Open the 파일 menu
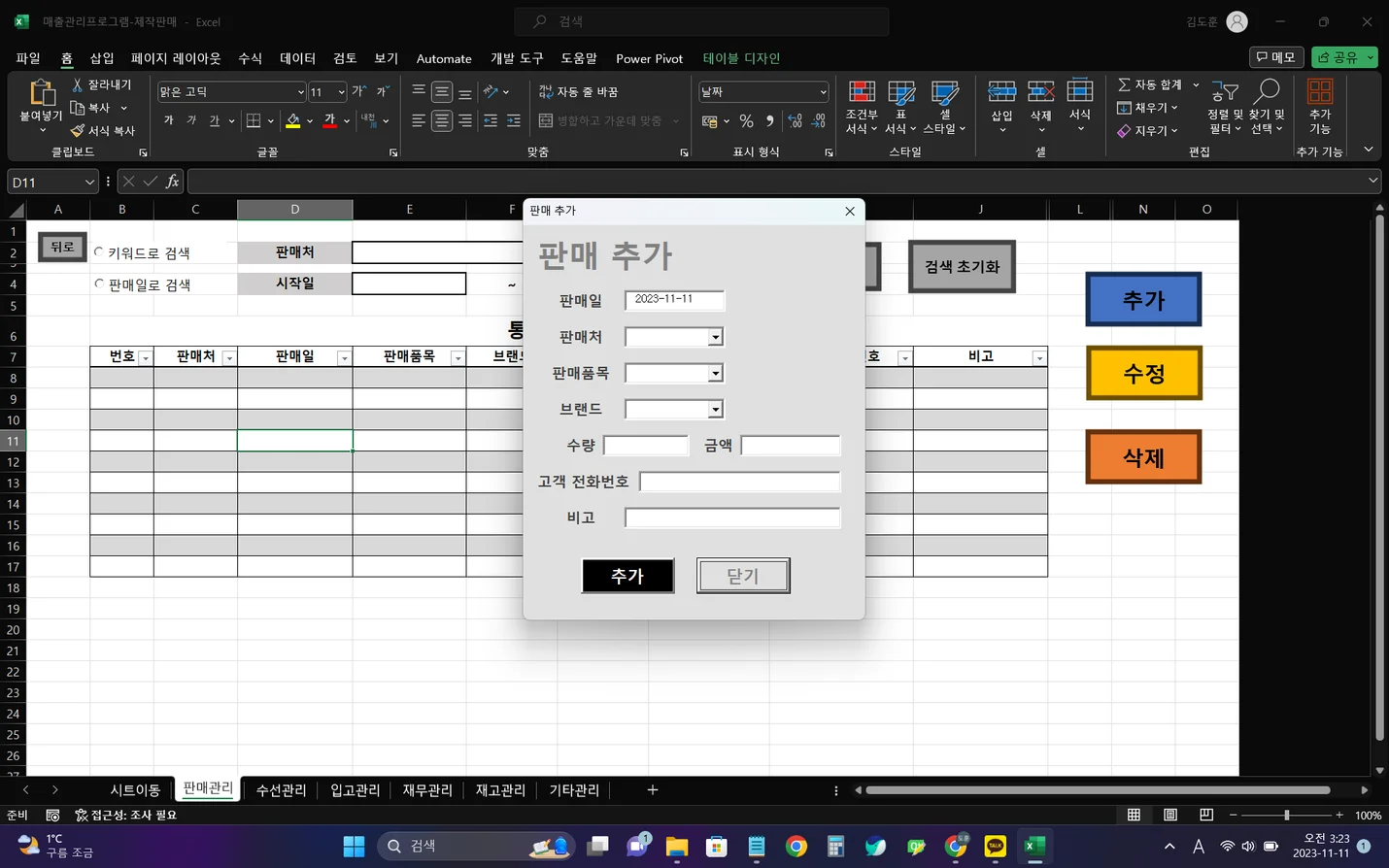Image resolution: width=1389 pixels, height=868 pixels. [28, 58]
